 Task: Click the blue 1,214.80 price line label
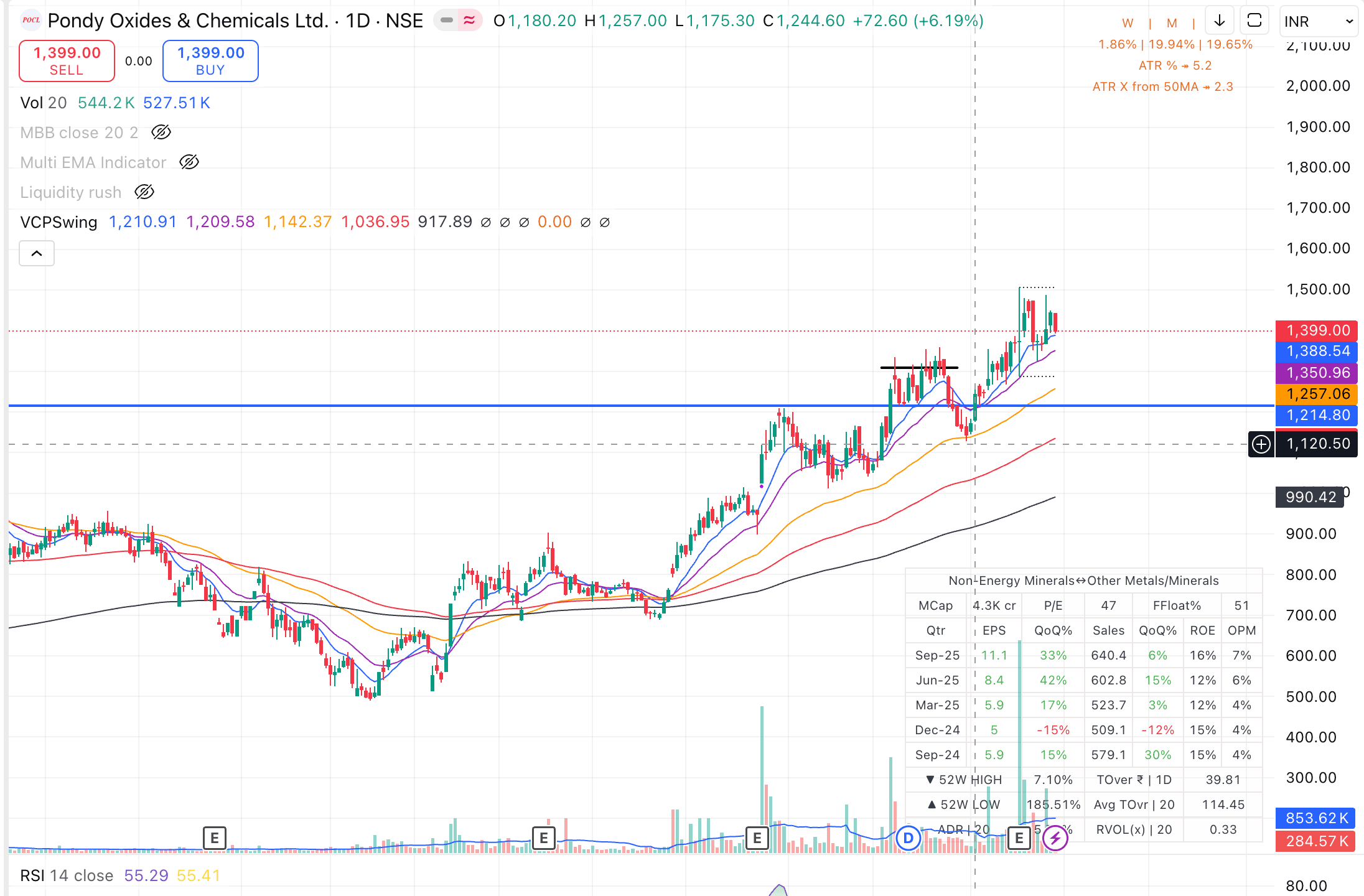coord(1316,415)
